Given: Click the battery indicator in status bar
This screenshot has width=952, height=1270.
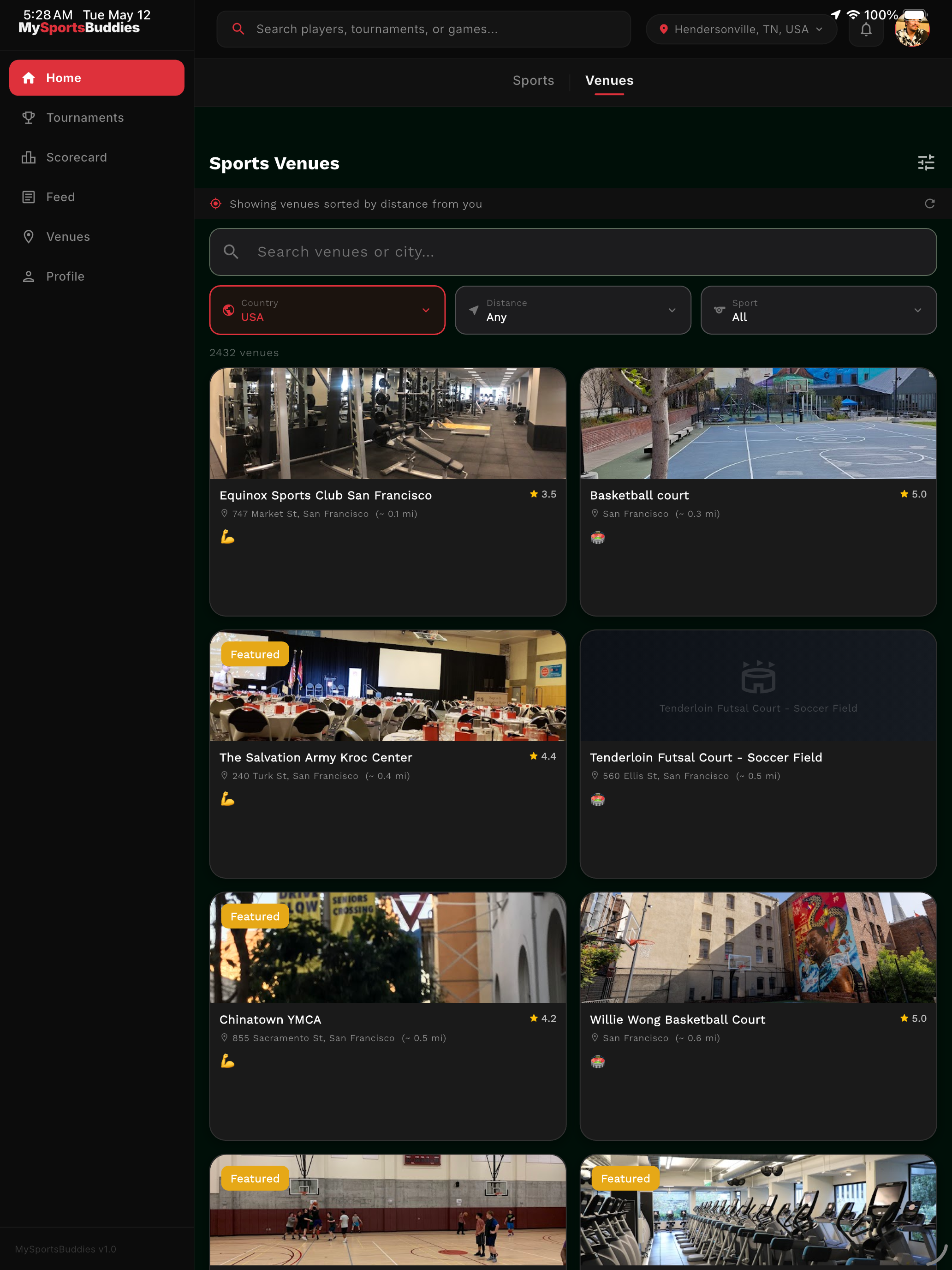Looking at the screenshot, I should (915, 15).
